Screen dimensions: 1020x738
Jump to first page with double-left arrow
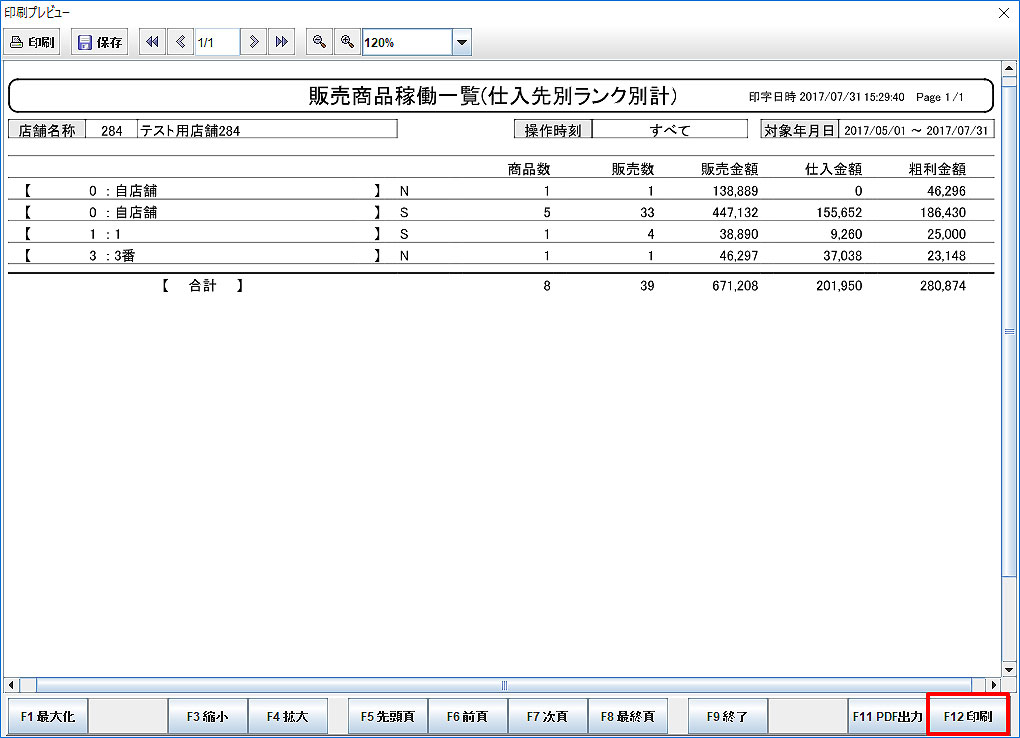pyautogui.click(x=152, y=42)
